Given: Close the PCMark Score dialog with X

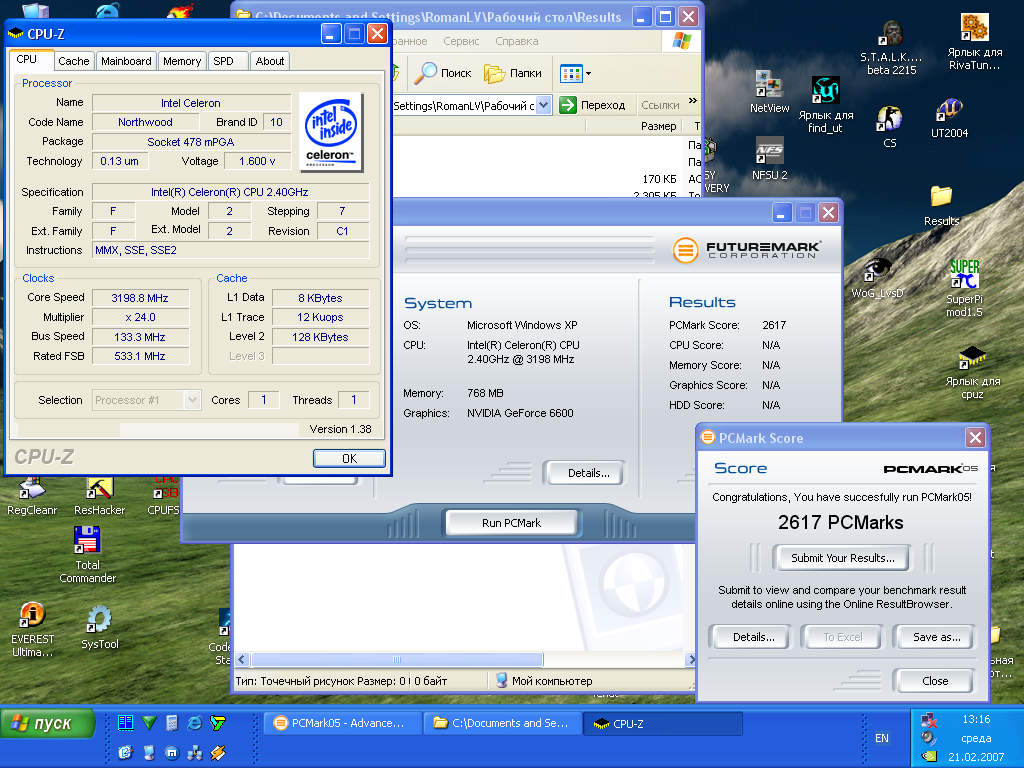Looking at the screenshot, I should [x=975, y=437].
